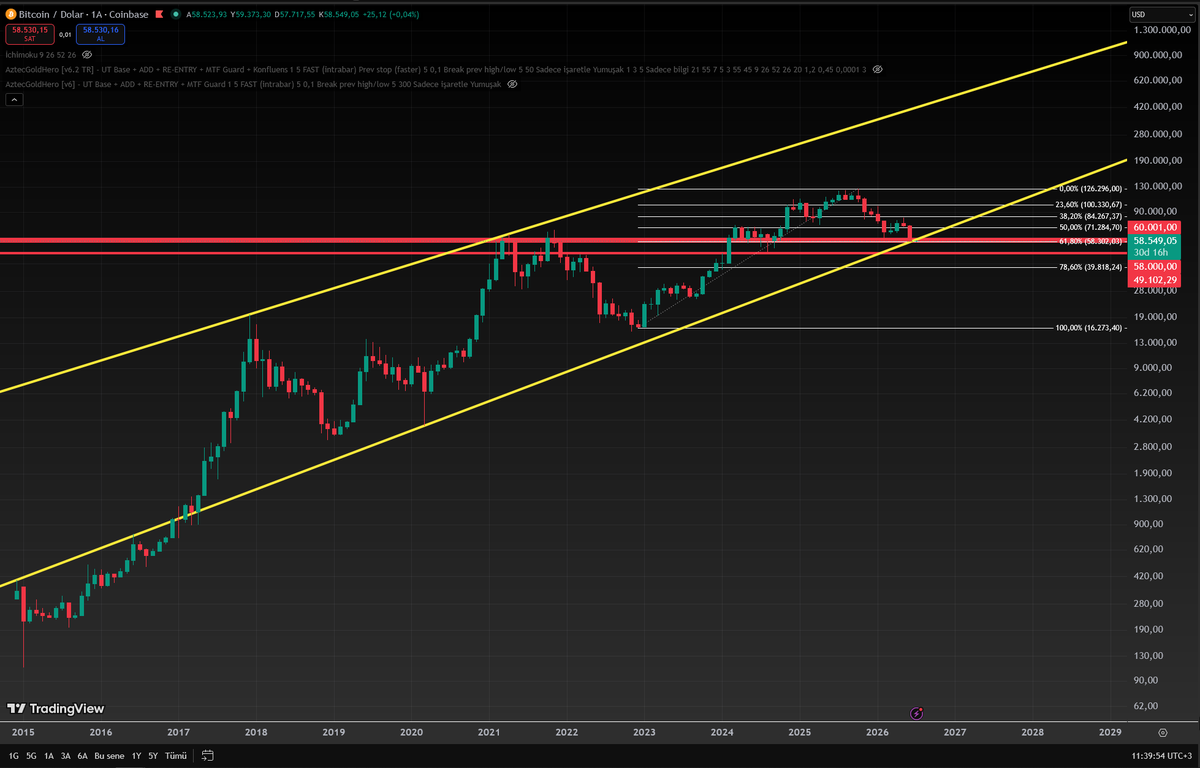Click the Ichimoku 9 26 52 26 indicator label
Viewport: 1200px width, 768px height.
pos(42,54)
